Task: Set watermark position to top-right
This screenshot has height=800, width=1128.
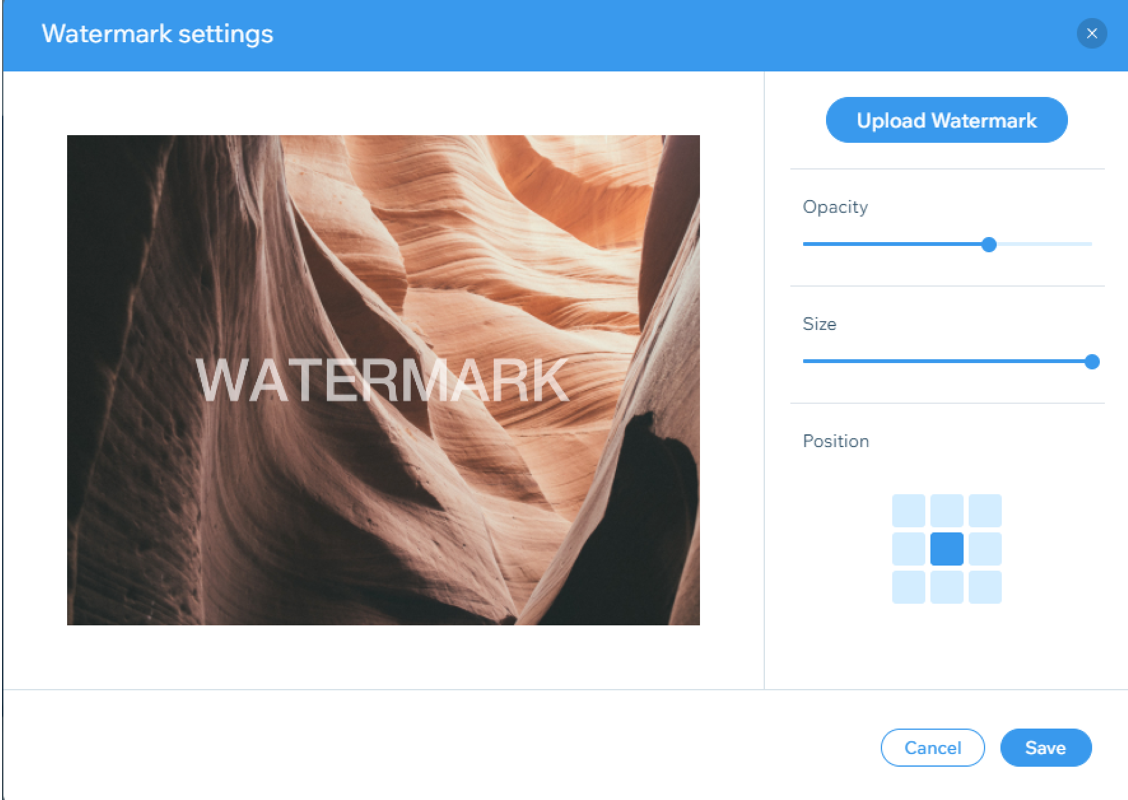Action: [985, 511]
